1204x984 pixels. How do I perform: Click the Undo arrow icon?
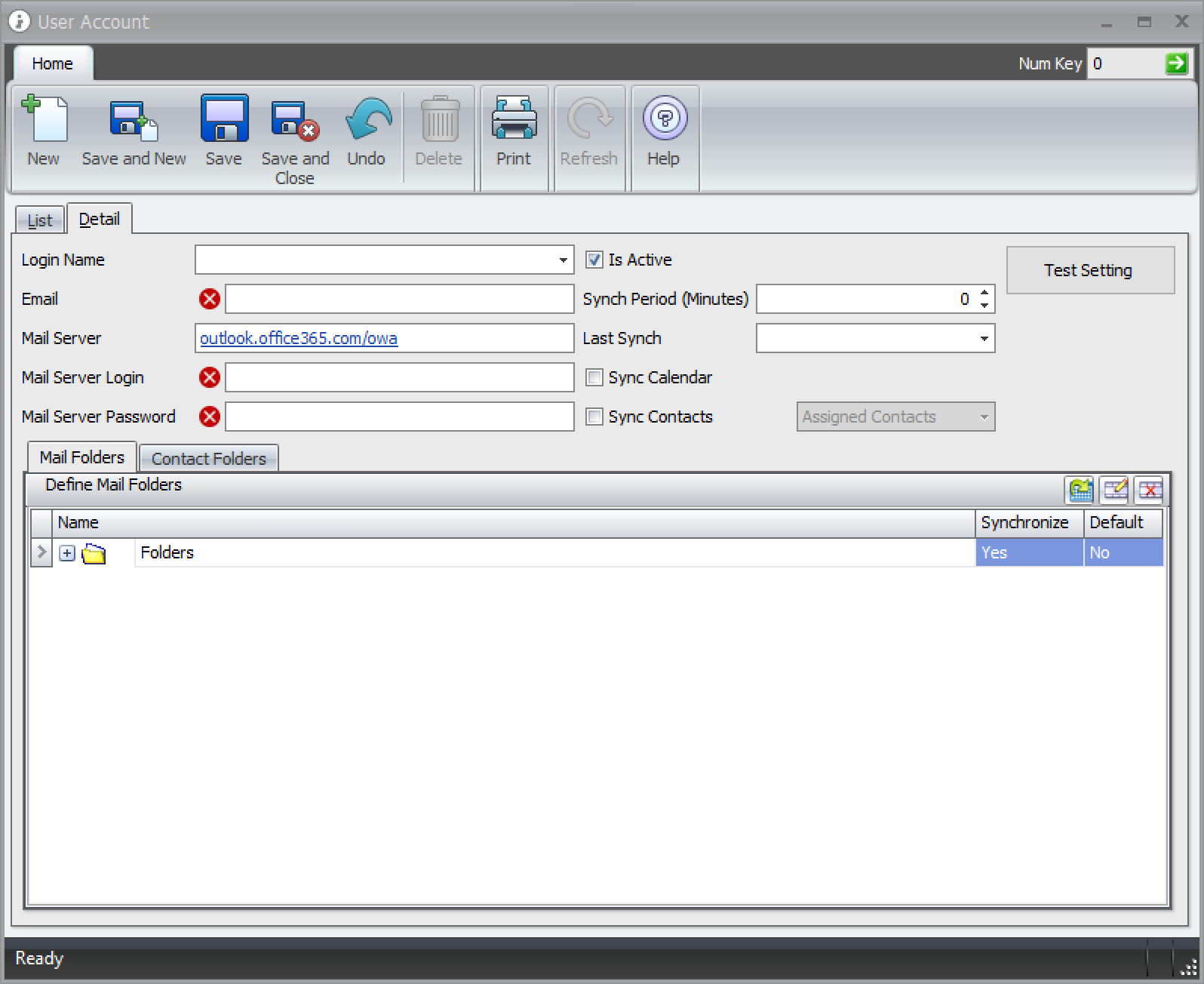tap(367, 119)
